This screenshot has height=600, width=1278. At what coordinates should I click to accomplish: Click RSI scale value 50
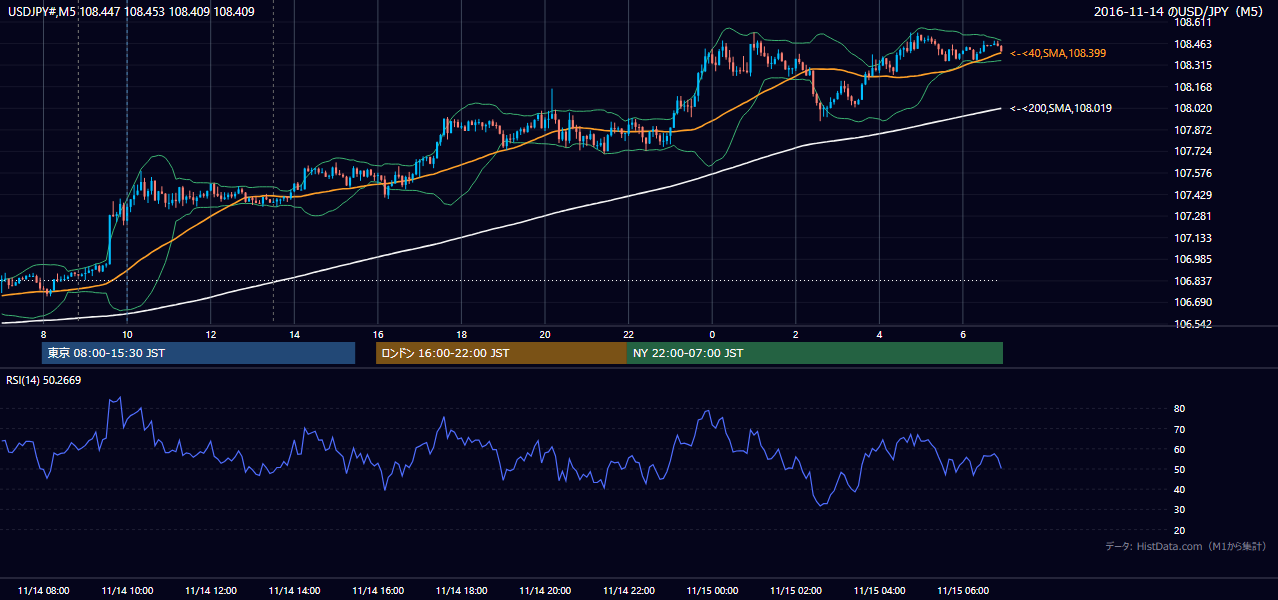coord(1179,469)
